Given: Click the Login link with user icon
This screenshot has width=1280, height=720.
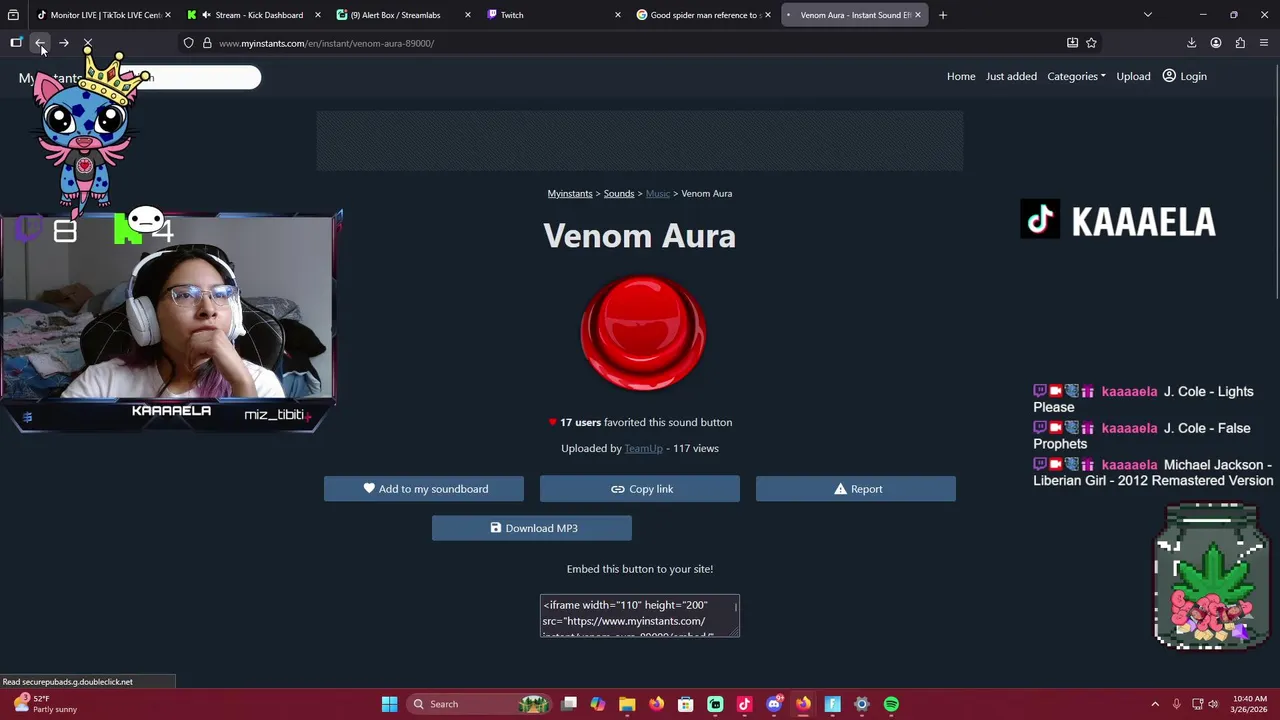Looking at the screenshot, I should pyautogui.click(x=1184, y=76).
